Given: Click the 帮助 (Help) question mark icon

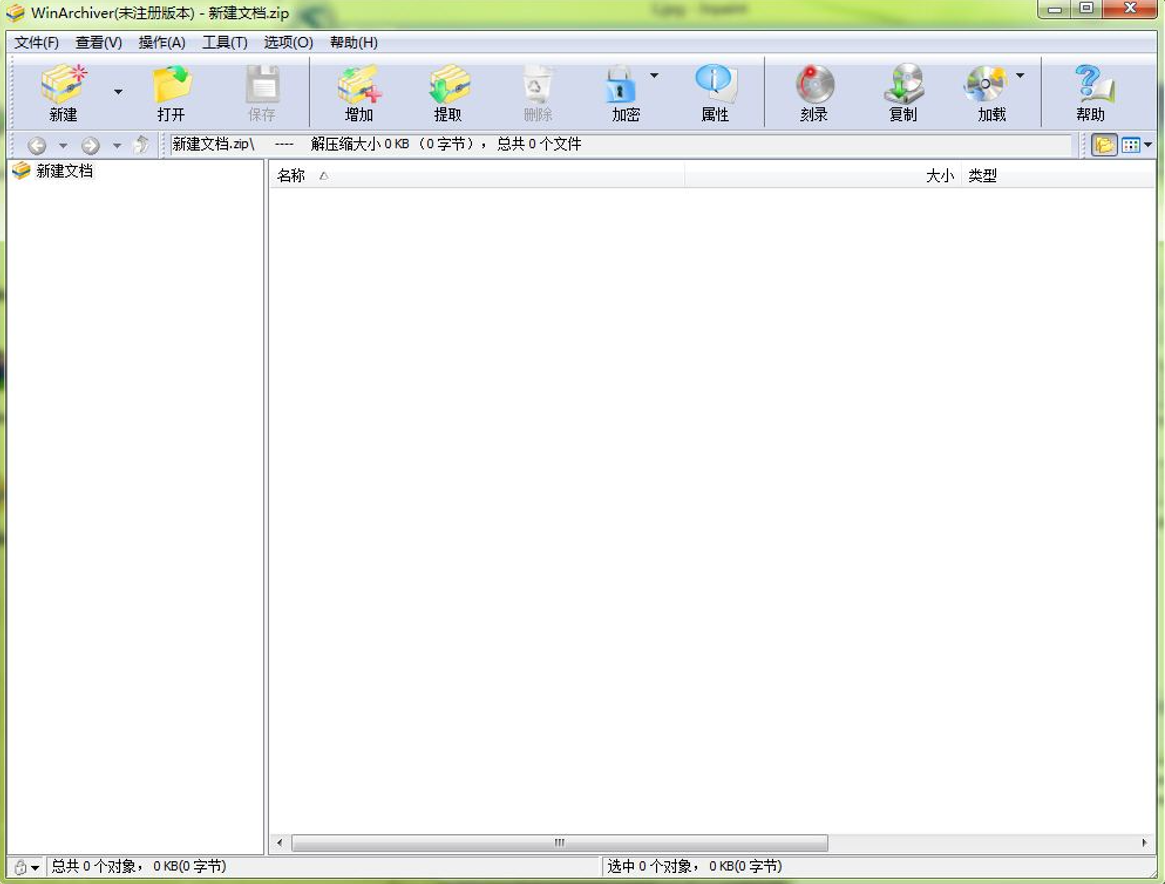Looking at the screenshot, I should click(x=1093, y=84).
